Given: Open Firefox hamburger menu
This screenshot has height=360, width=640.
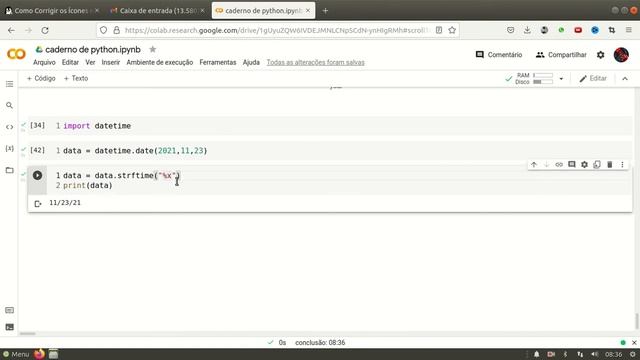Looking at the screenshot, I should click(629, 30).
